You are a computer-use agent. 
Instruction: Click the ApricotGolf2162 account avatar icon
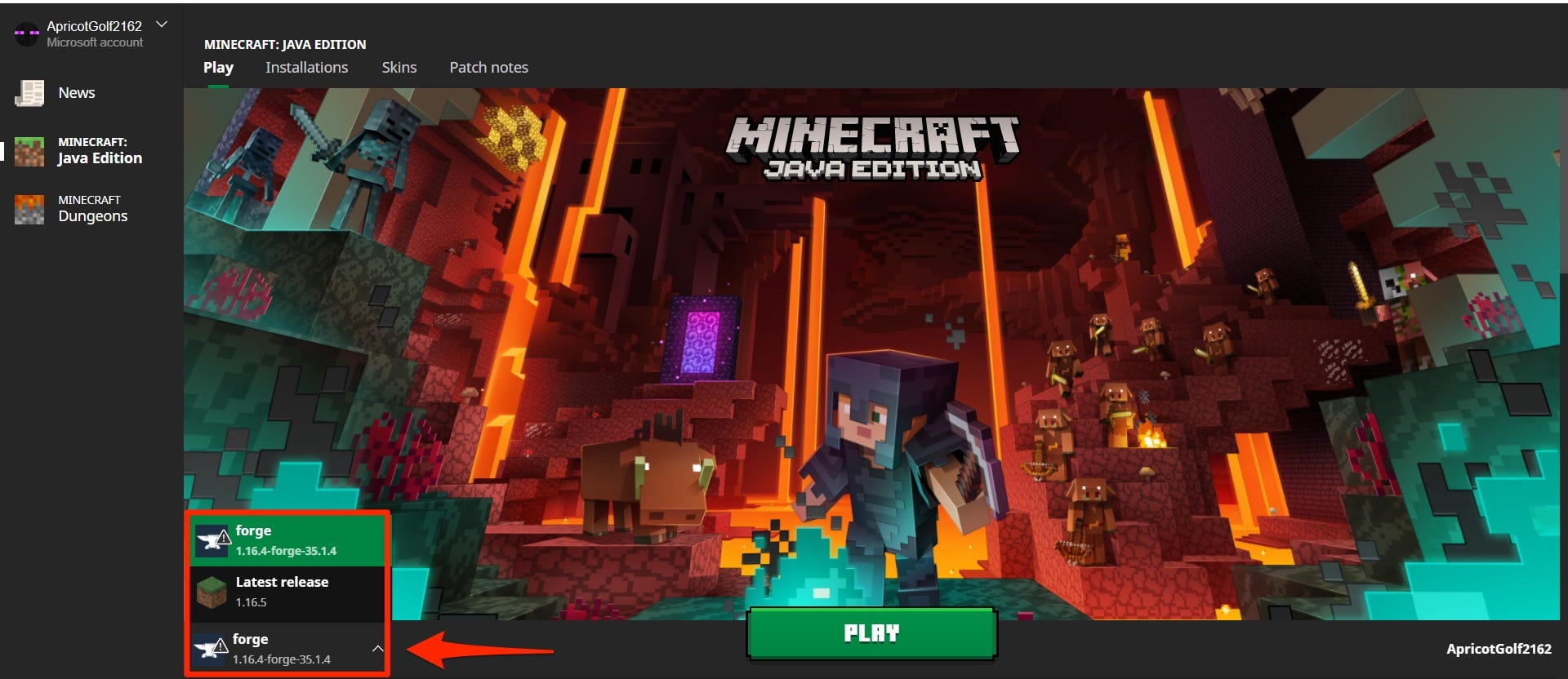pos(27,33)
